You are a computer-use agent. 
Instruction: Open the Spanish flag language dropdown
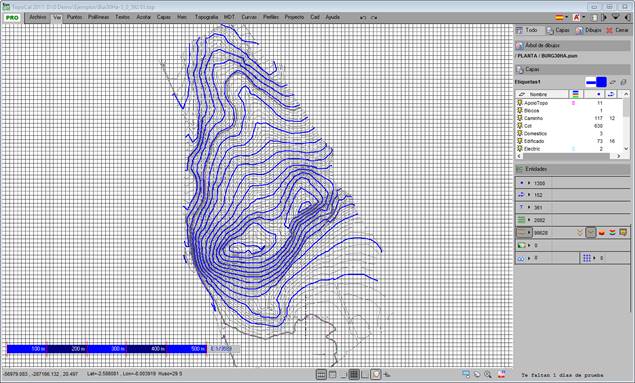(x=561, y=17)
